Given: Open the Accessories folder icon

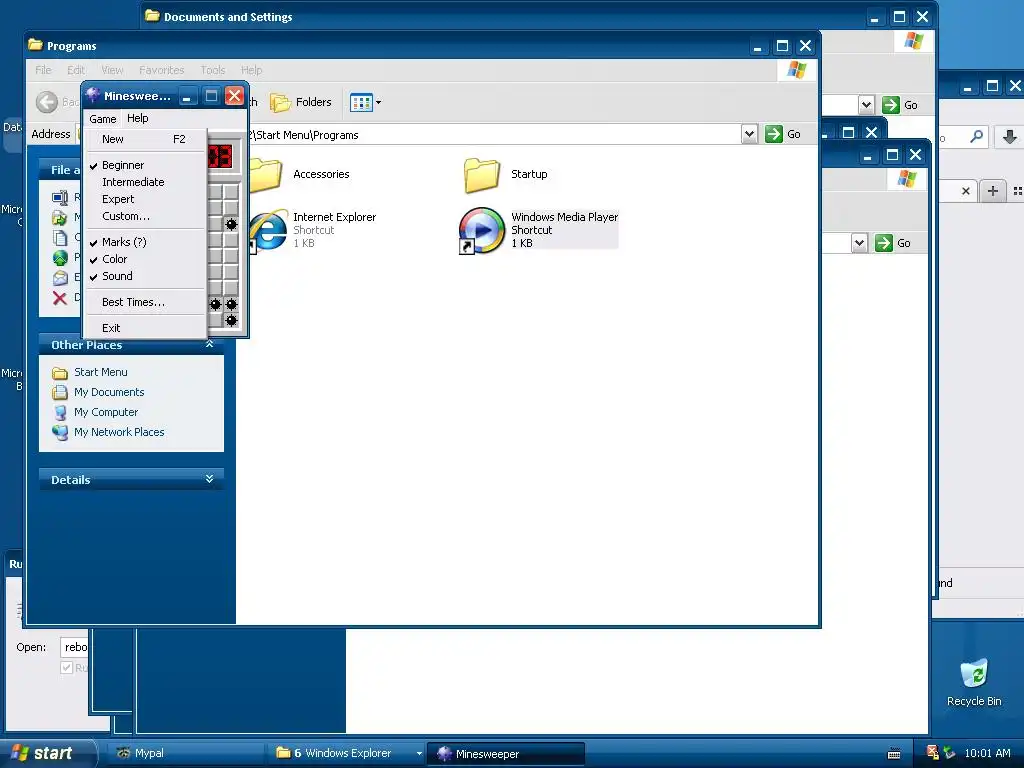Looking at the screenshot, I should pos(266,174).
